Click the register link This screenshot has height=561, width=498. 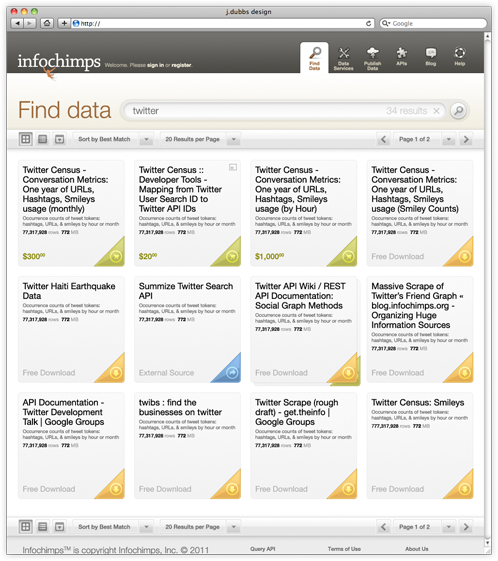[x=181, y=65]
